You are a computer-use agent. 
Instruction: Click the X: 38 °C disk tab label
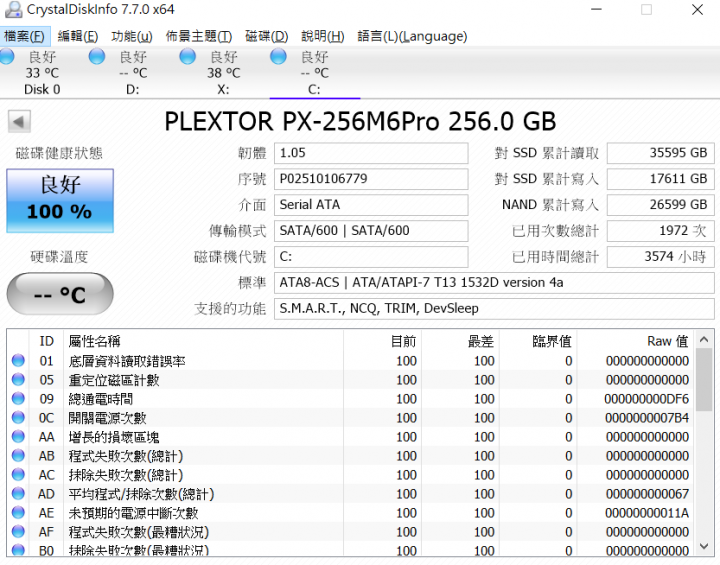(x=224, y=73)
